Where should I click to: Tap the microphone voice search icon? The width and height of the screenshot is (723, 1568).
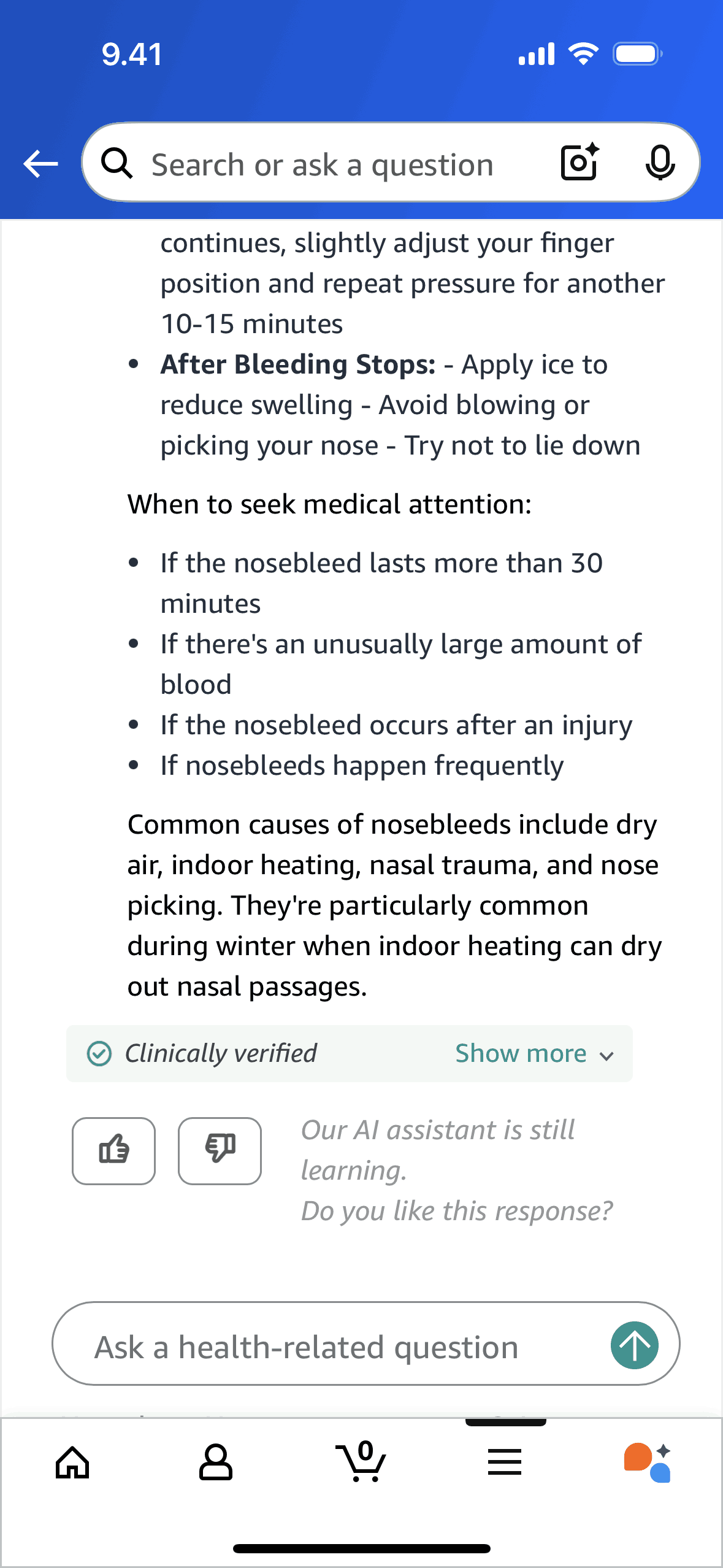660,163
